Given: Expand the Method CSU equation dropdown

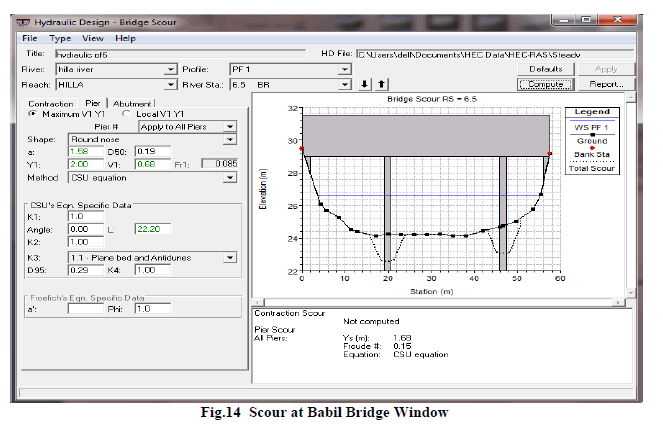Looking at the screenshot, I should coord(230,177).
